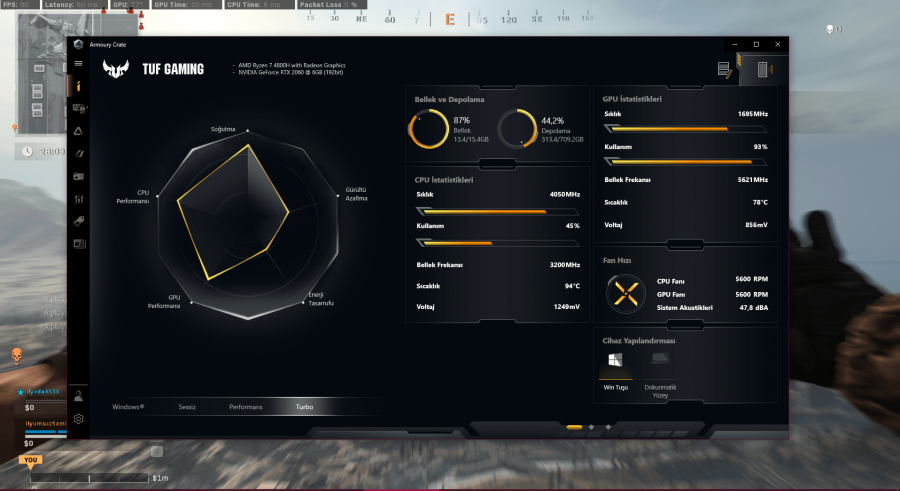Image resolution: width=900 pixels, height=491 pixels.
Task: Click the Depolama storage usage ring
Action: 517,129
